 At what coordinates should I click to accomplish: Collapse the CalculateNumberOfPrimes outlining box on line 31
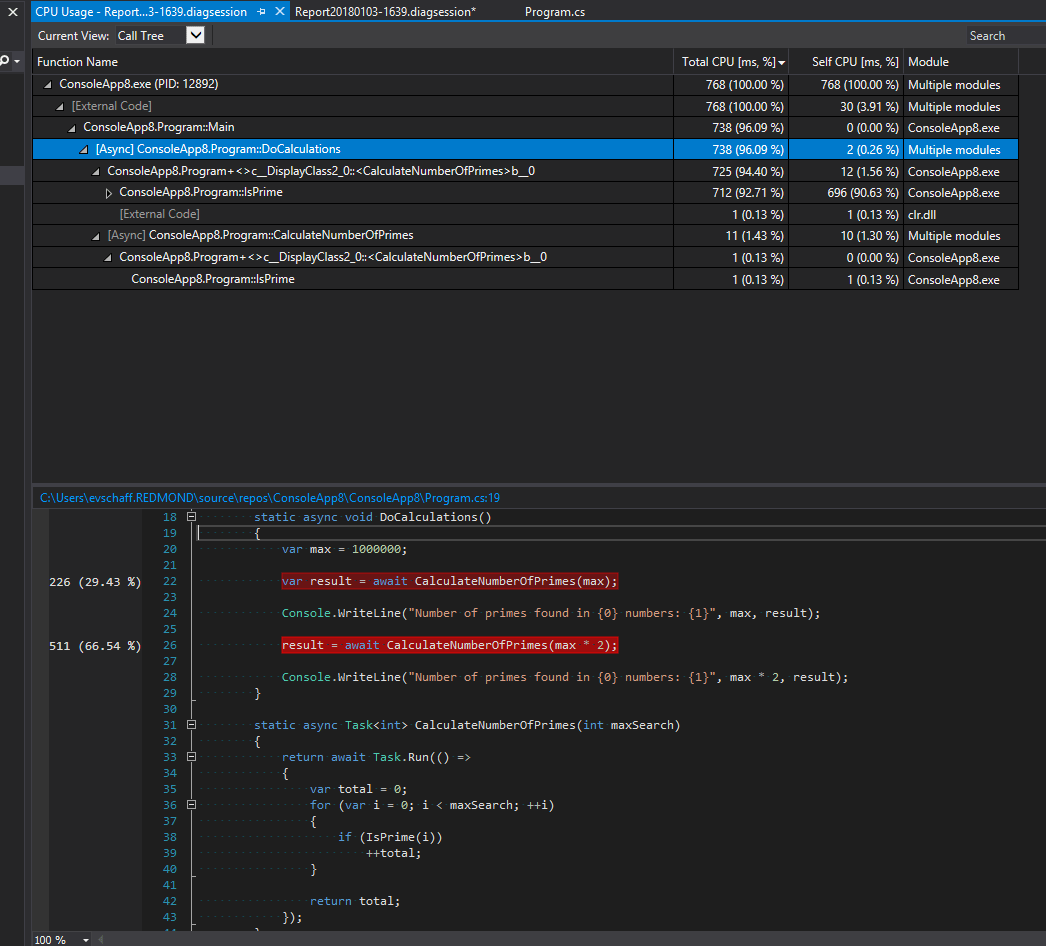tap(190, 725)
